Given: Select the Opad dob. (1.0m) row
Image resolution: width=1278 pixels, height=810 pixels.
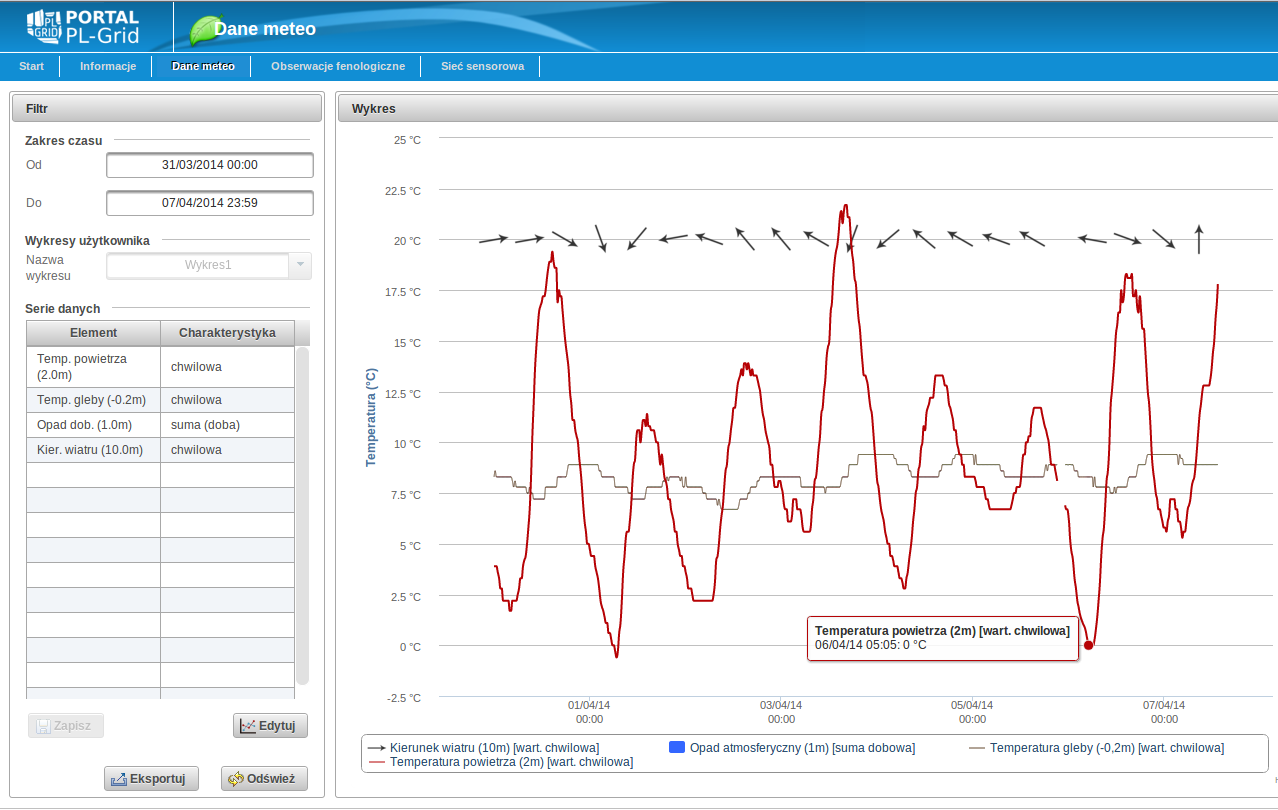Looking at the screenshot, I should (x=160, y=425).
